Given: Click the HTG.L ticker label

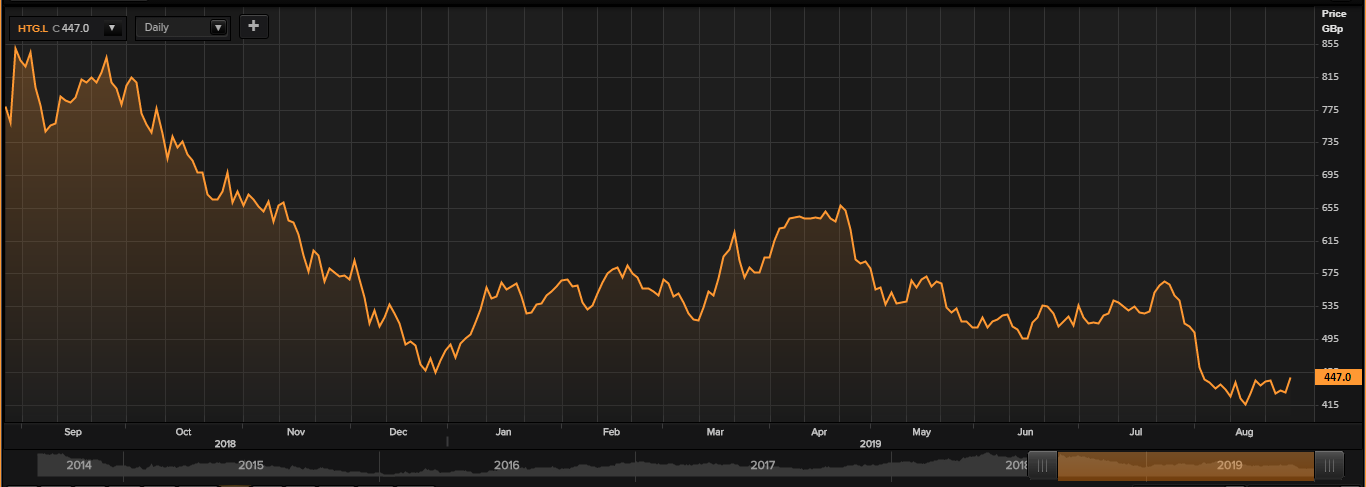Looking at the screenshot, I should (x=32, y=28).
